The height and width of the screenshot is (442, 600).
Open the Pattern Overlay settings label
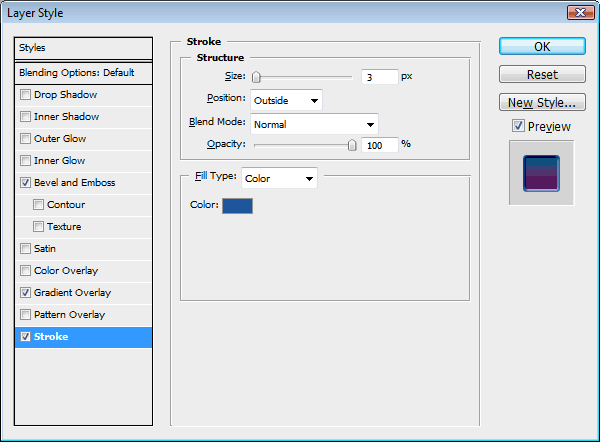coord(69,315)
